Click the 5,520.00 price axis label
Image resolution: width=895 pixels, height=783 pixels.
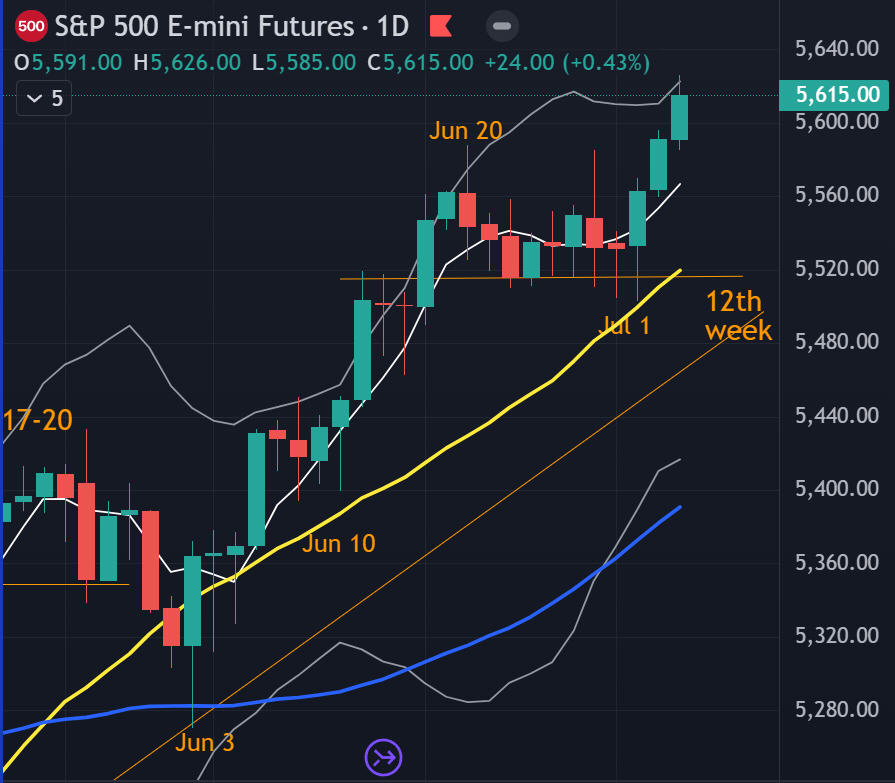[837, 268]
